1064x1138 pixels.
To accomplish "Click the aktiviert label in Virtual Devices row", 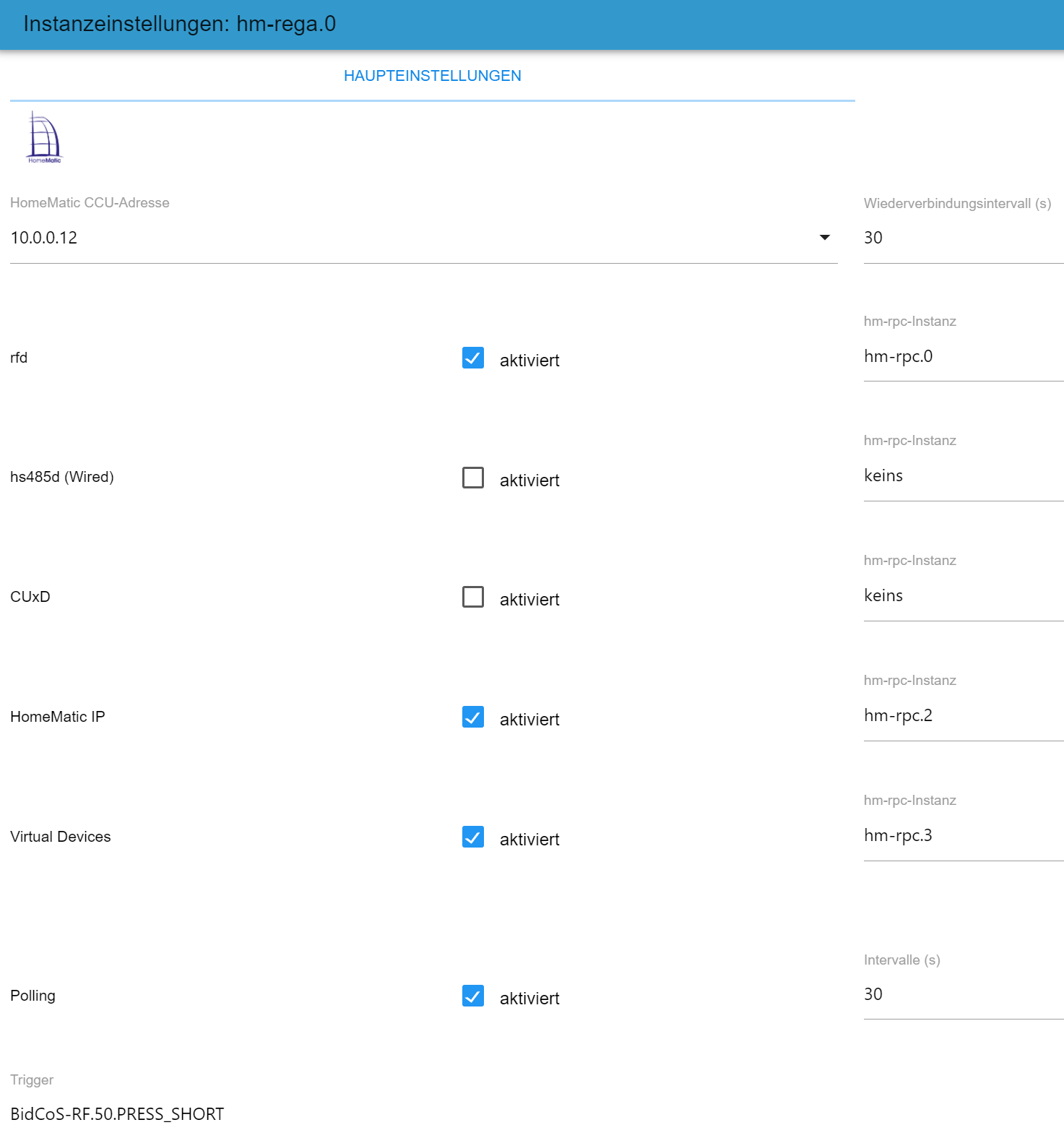I will click(x=529, y=840).
